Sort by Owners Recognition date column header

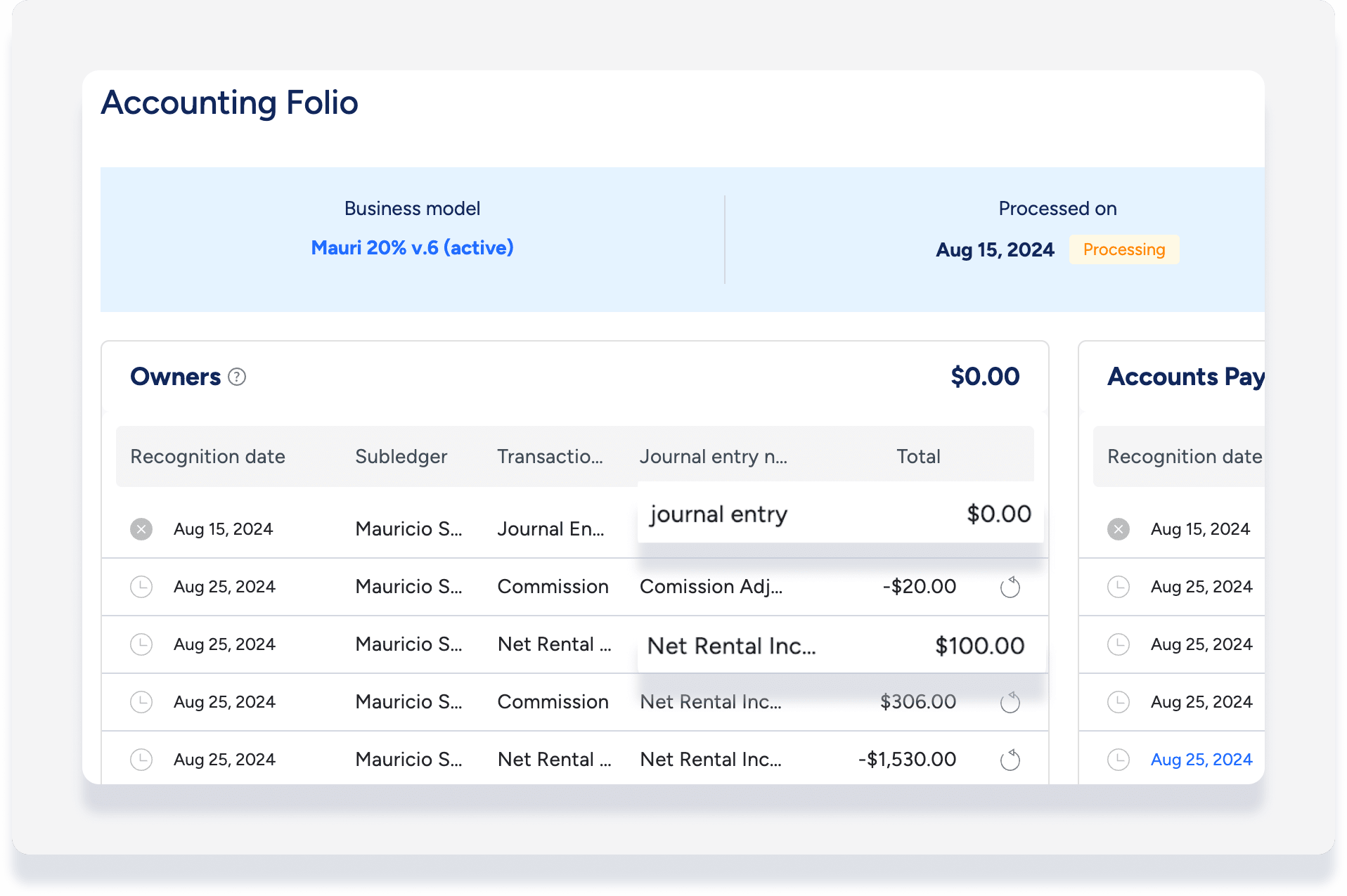(x=207, y=457)
